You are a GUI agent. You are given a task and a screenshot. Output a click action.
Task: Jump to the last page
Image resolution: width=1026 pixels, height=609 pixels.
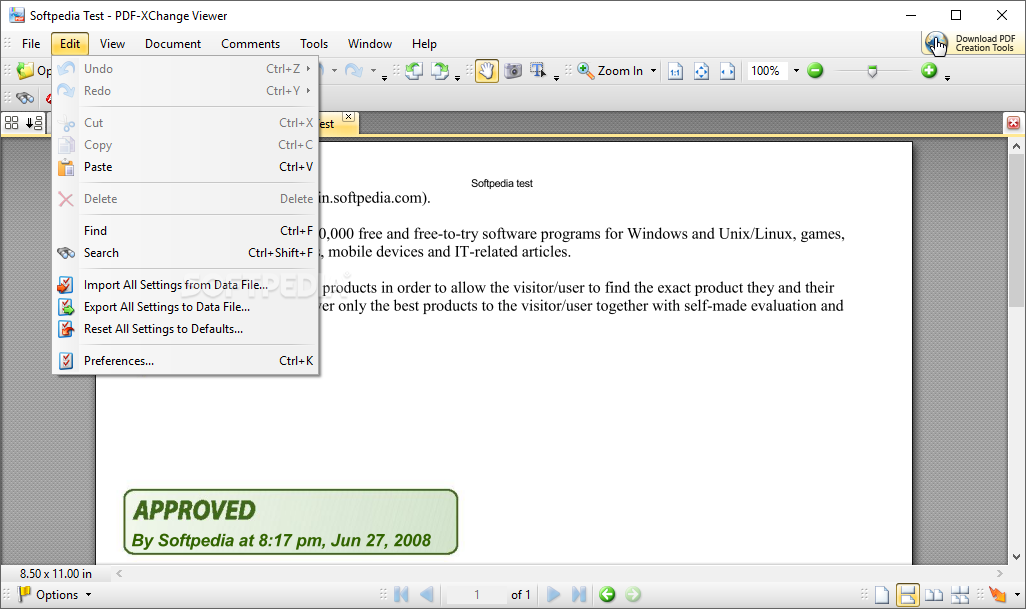tap(578, 594)
